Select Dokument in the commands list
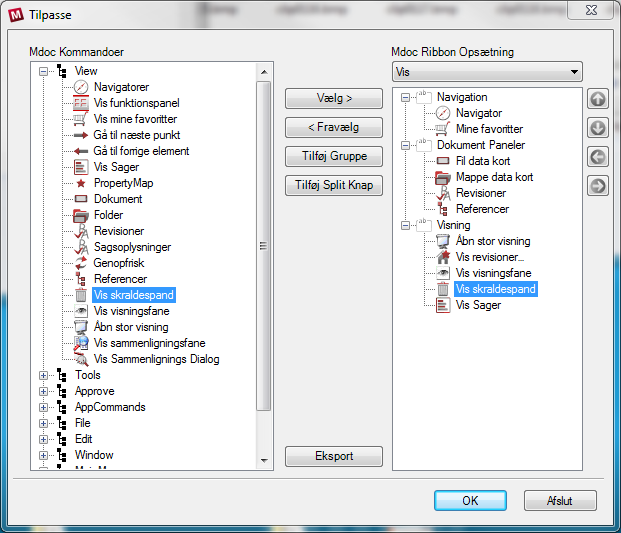Screen dimensions: 621x533 118,199
